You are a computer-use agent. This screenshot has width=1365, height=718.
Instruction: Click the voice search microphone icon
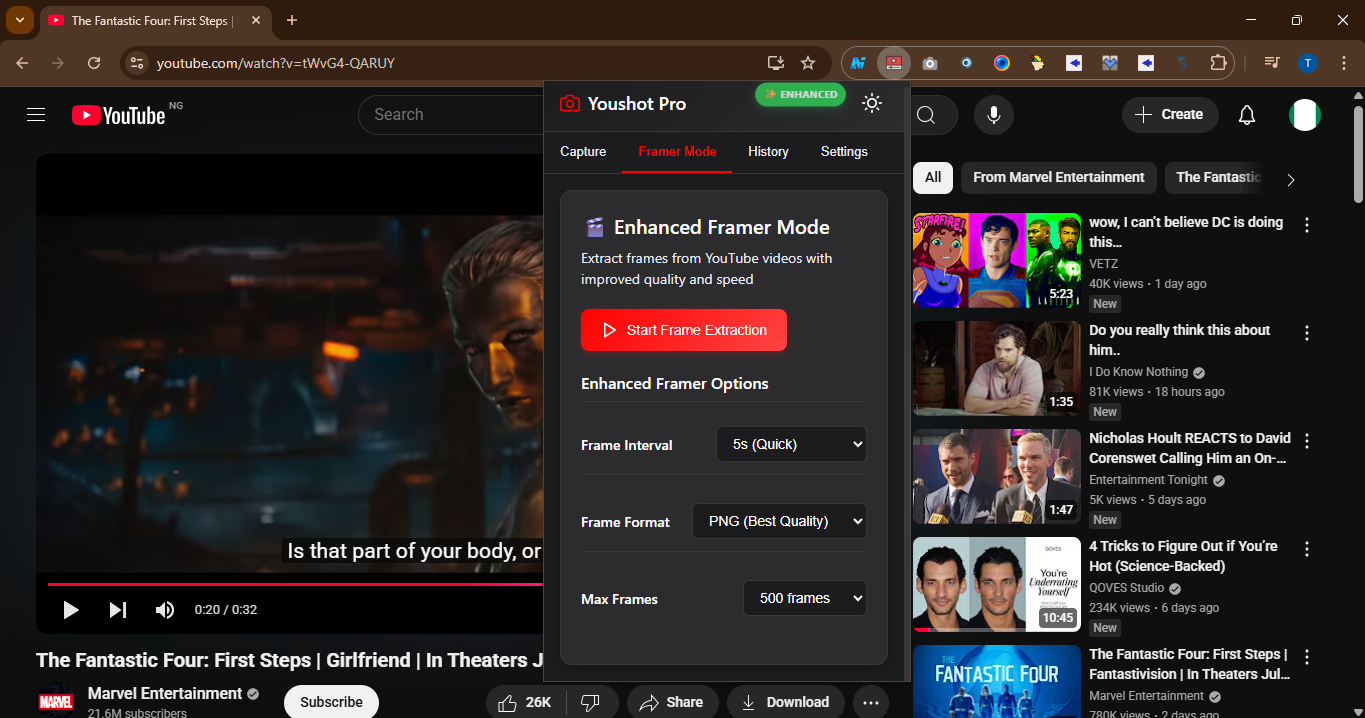(994, 115)
